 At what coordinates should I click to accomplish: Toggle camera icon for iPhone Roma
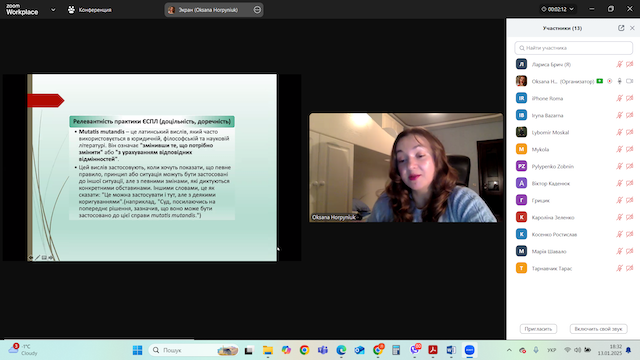pos(629,98)
